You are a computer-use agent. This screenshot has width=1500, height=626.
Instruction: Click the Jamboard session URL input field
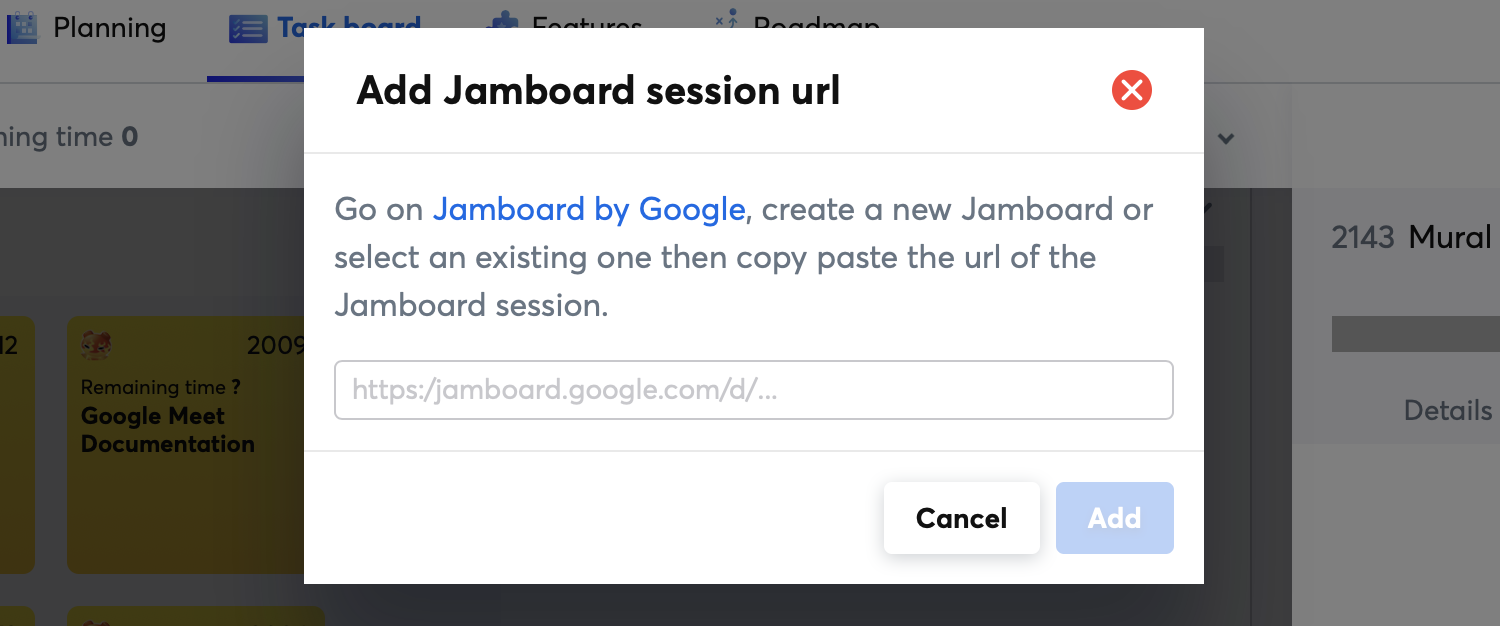[x=754, y=390]
